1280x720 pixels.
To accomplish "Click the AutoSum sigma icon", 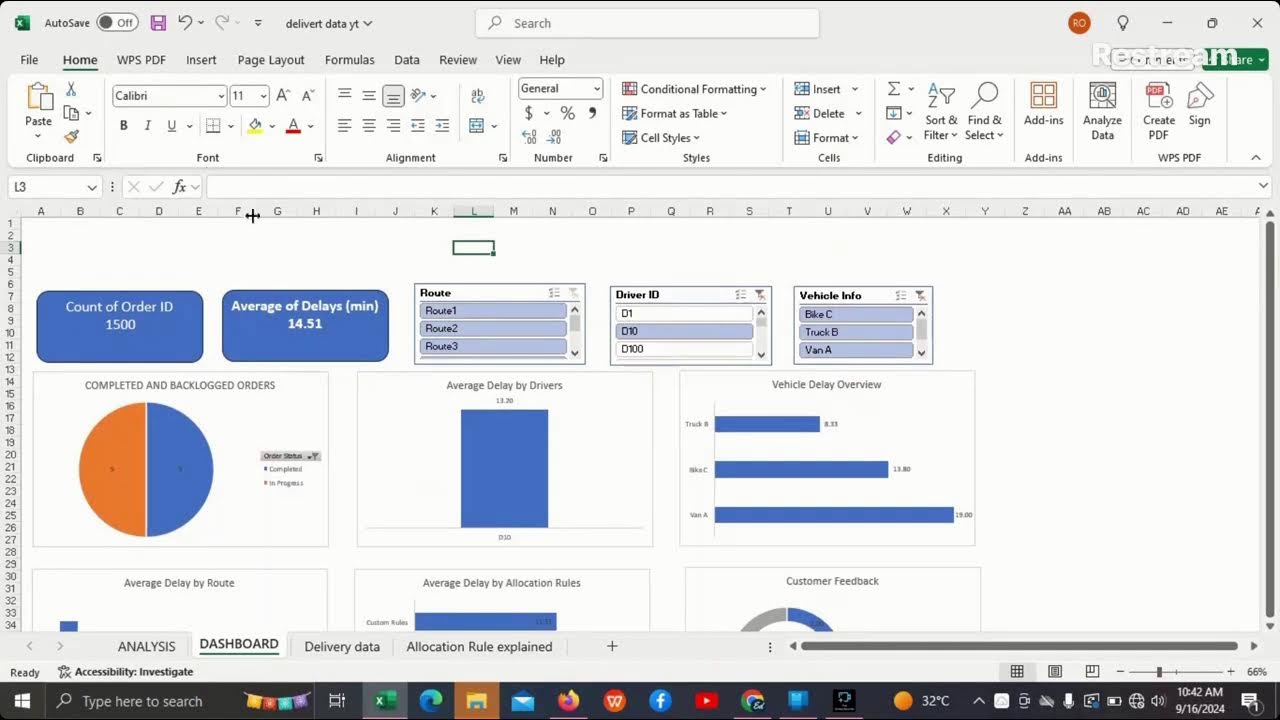I will tap(894, 89).
